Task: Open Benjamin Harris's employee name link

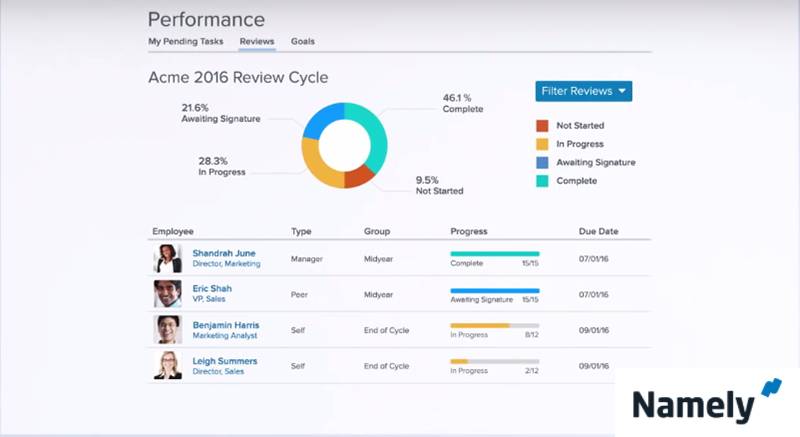Action: [x=228, y=325]
